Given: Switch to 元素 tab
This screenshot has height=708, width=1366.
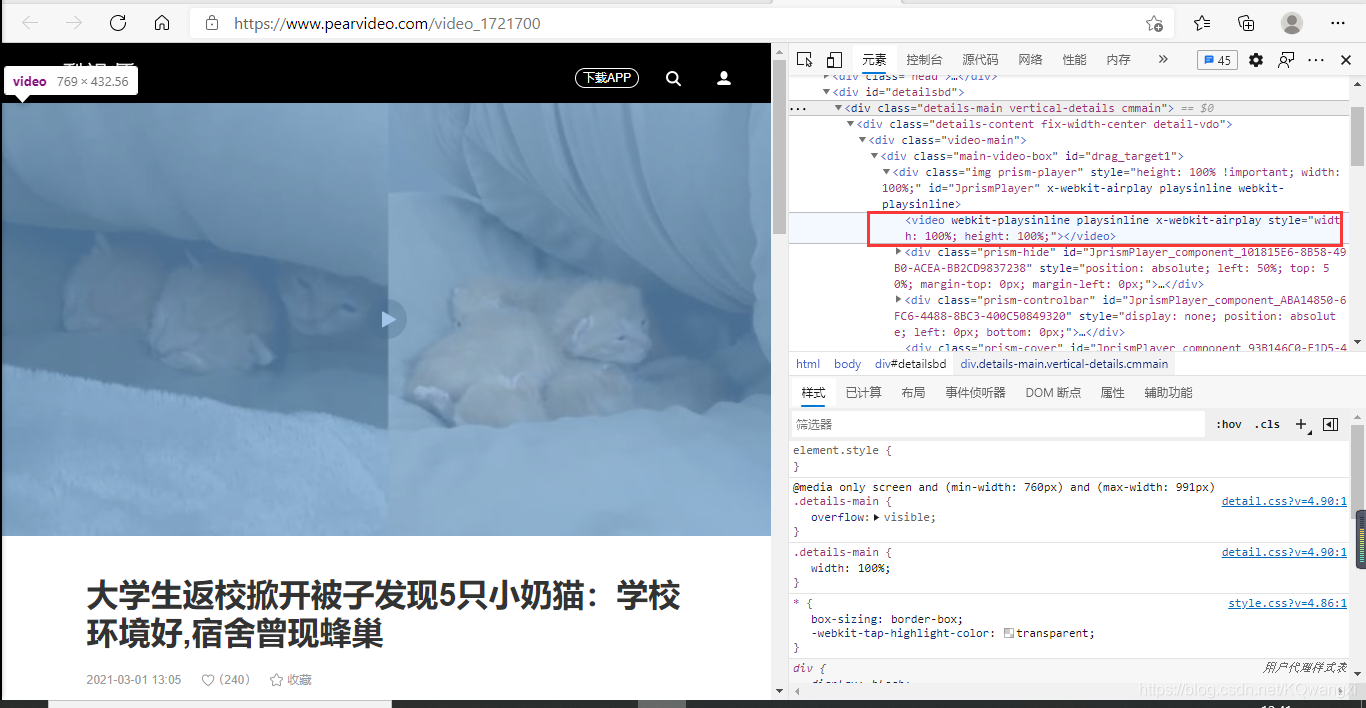Looking at the screenshot, I should [x=874, y=60].
